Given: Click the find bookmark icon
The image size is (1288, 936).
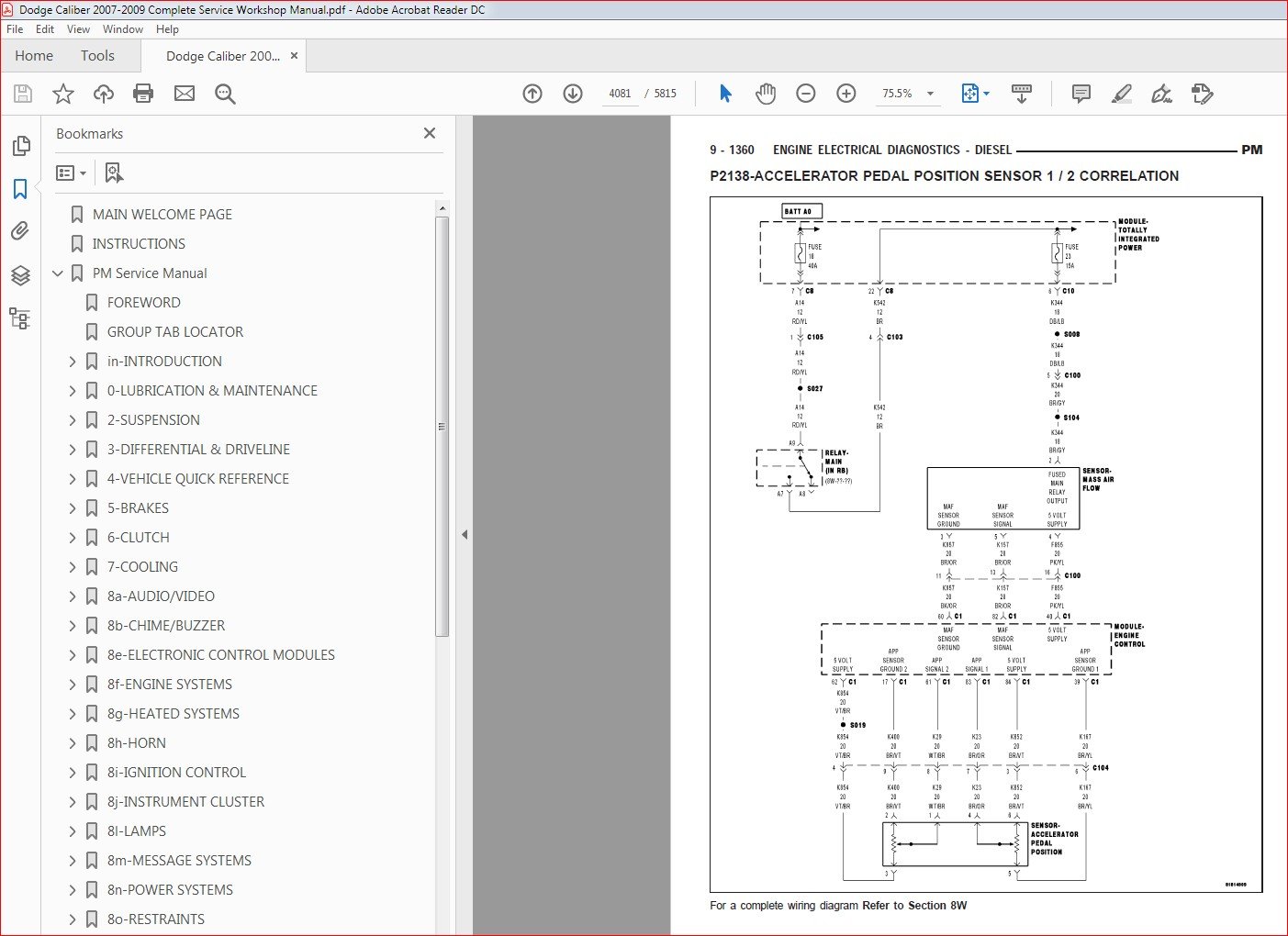Looking at the screenshot, I should (x=114, y=173).
